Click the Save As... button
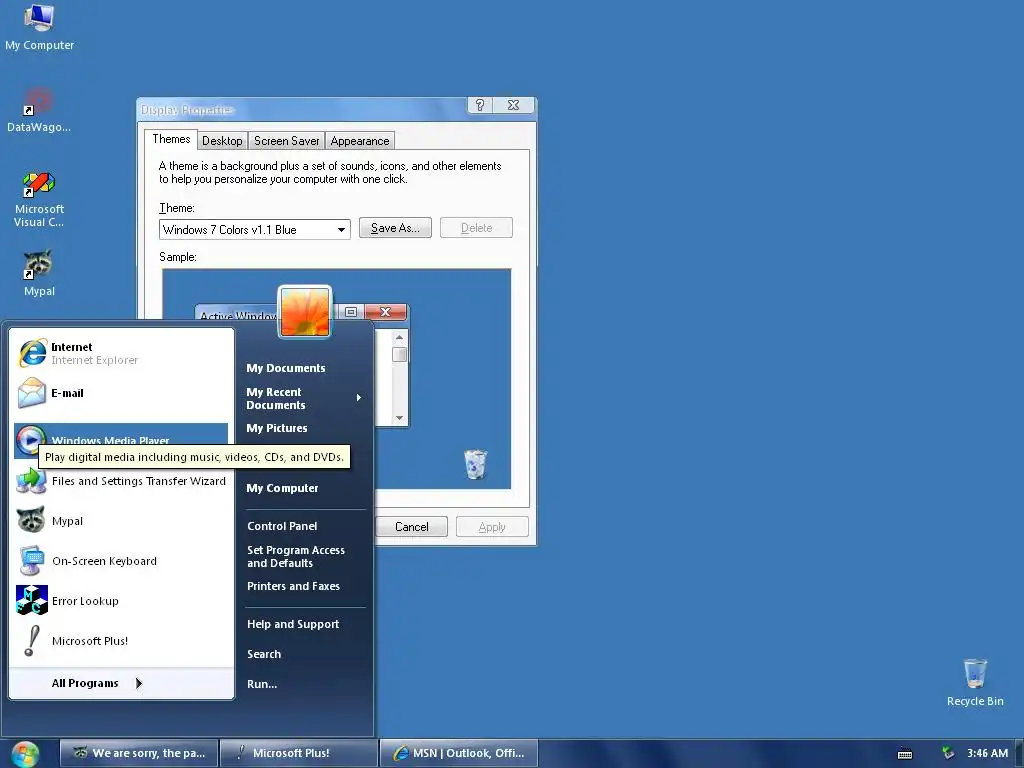 pos(395,228)
